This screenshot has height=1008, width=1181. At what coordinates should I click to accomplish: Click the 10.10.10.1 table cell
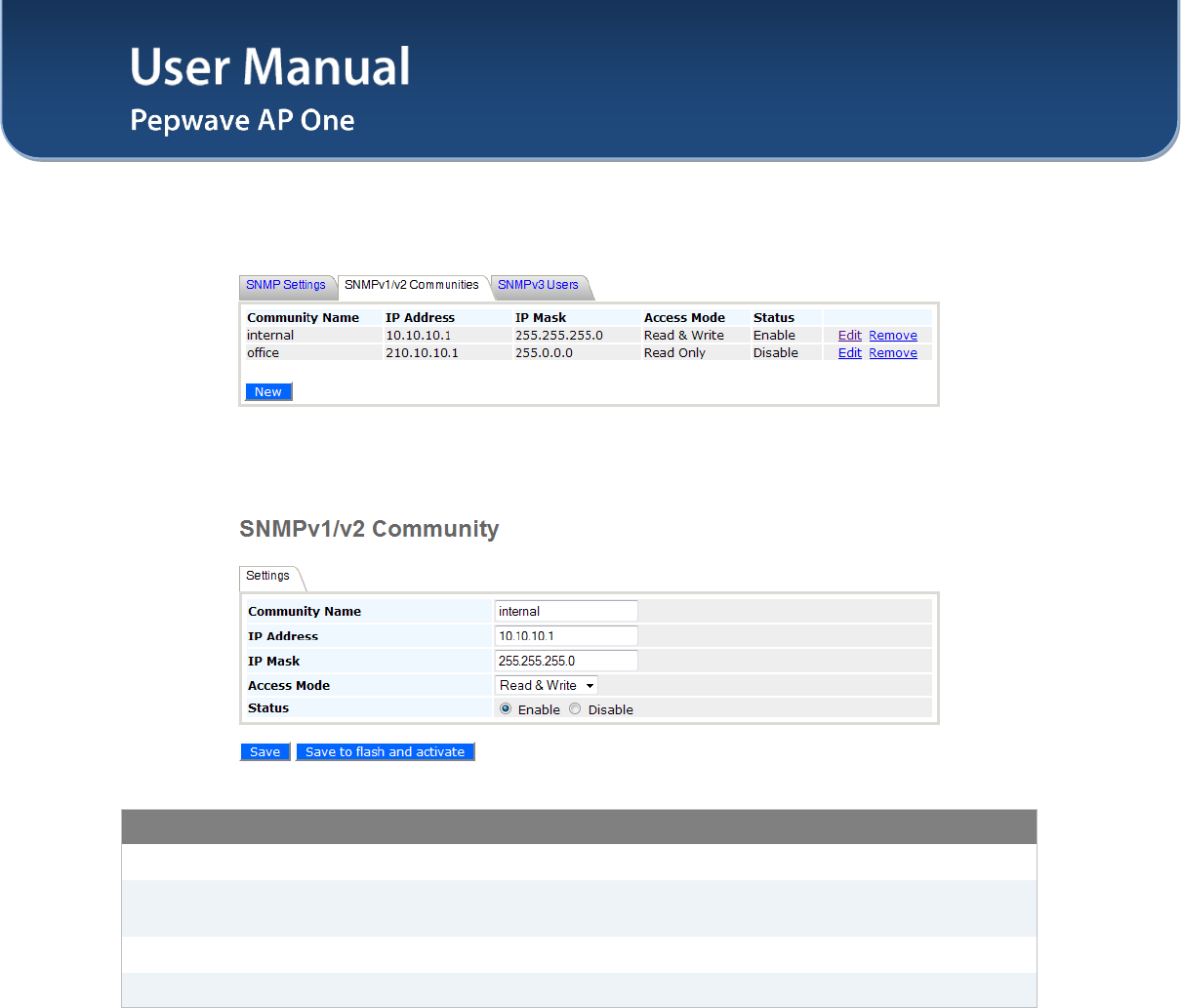(x=448, y=336)
